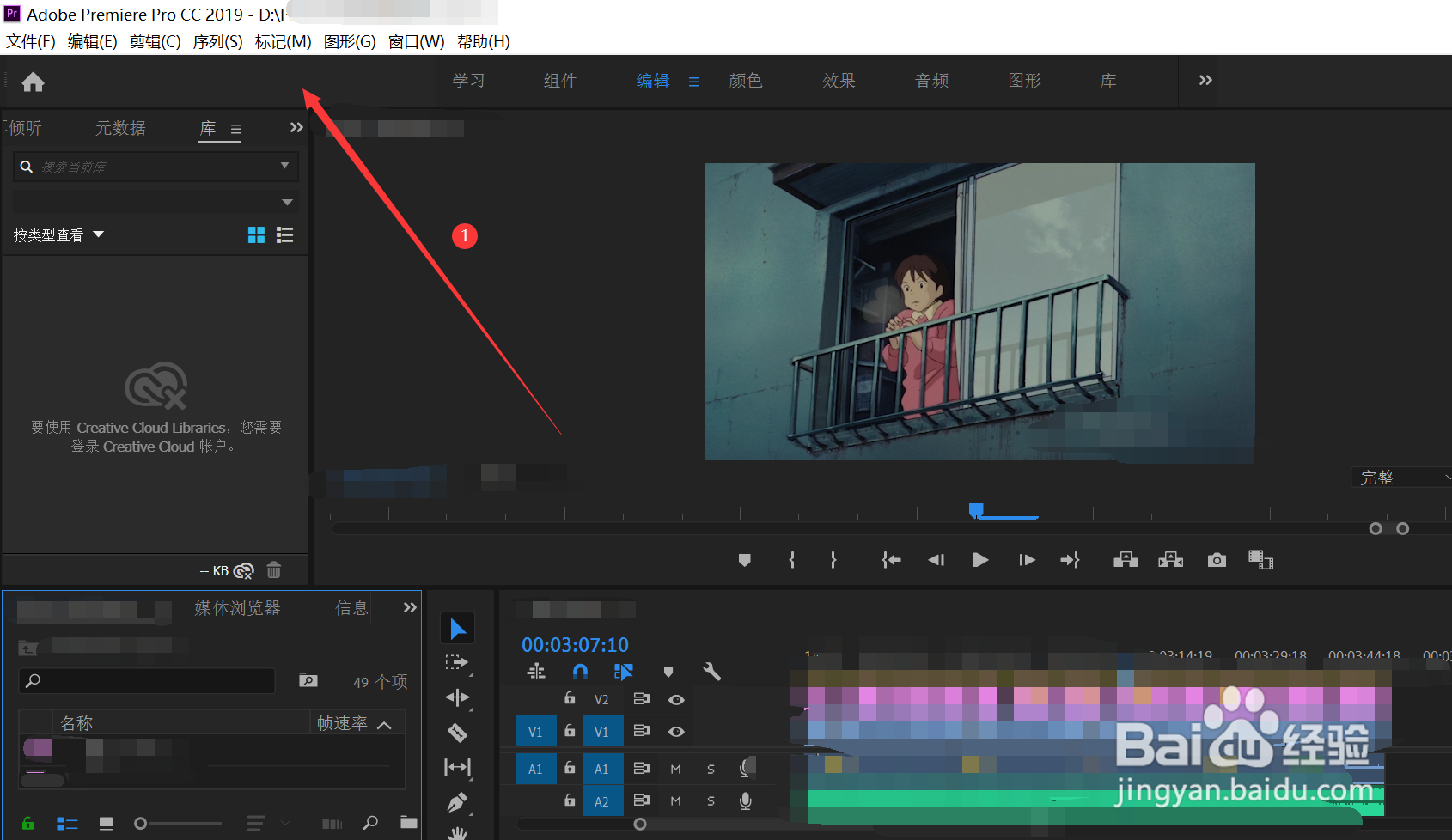Select the Slip tool
1452x840 pixels.
(457, 767)
